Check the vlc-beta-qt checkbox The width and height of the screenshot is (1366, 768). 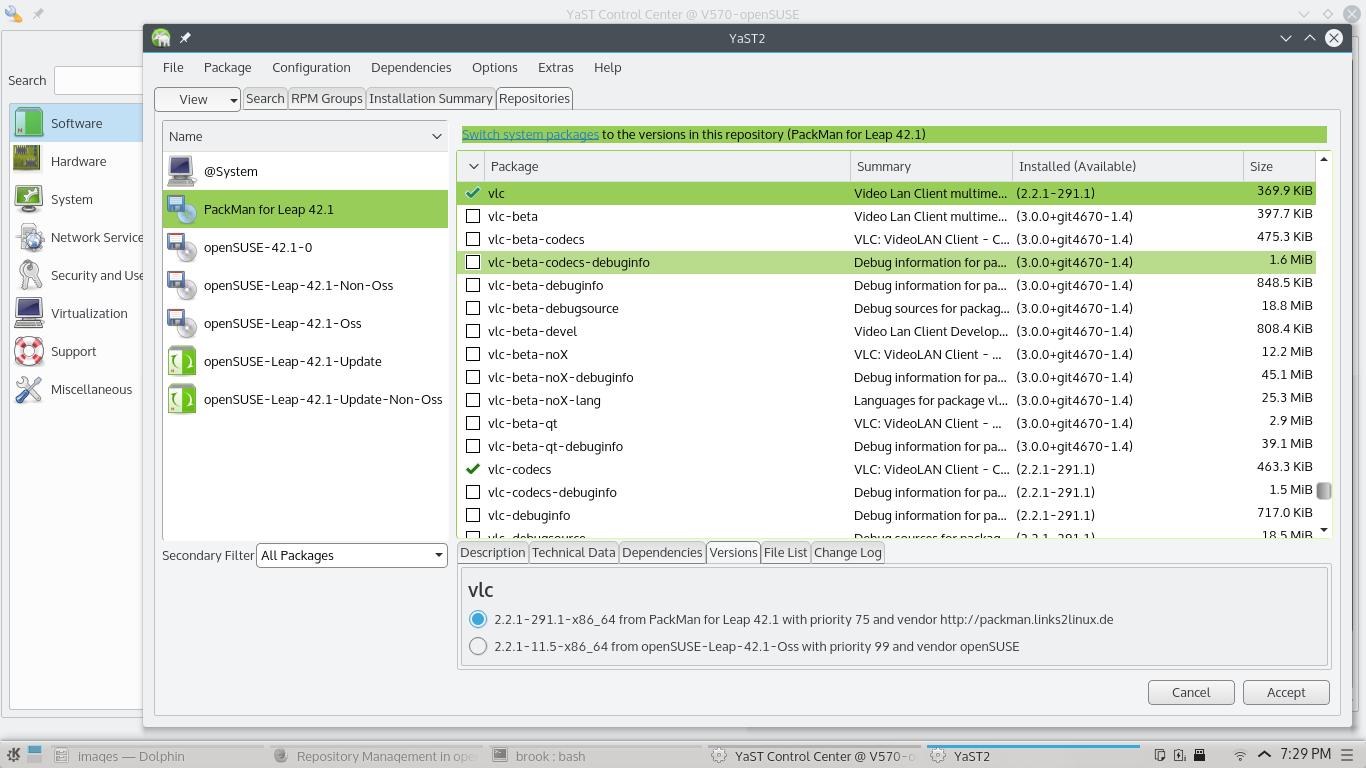click(x=473, y=423)
